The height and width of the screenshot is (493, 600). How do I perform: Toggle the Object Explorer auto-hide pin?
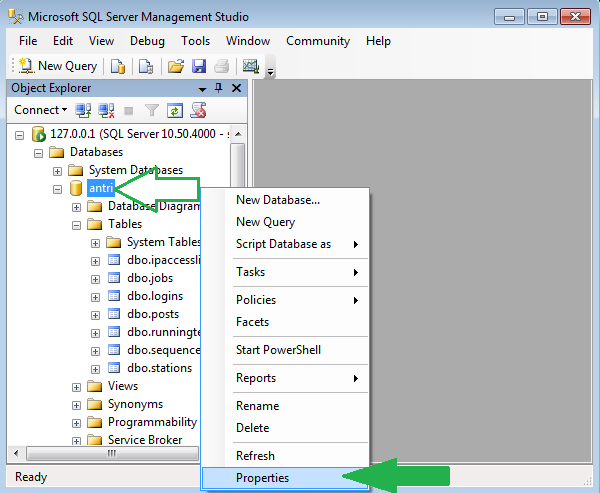(218, 88)
